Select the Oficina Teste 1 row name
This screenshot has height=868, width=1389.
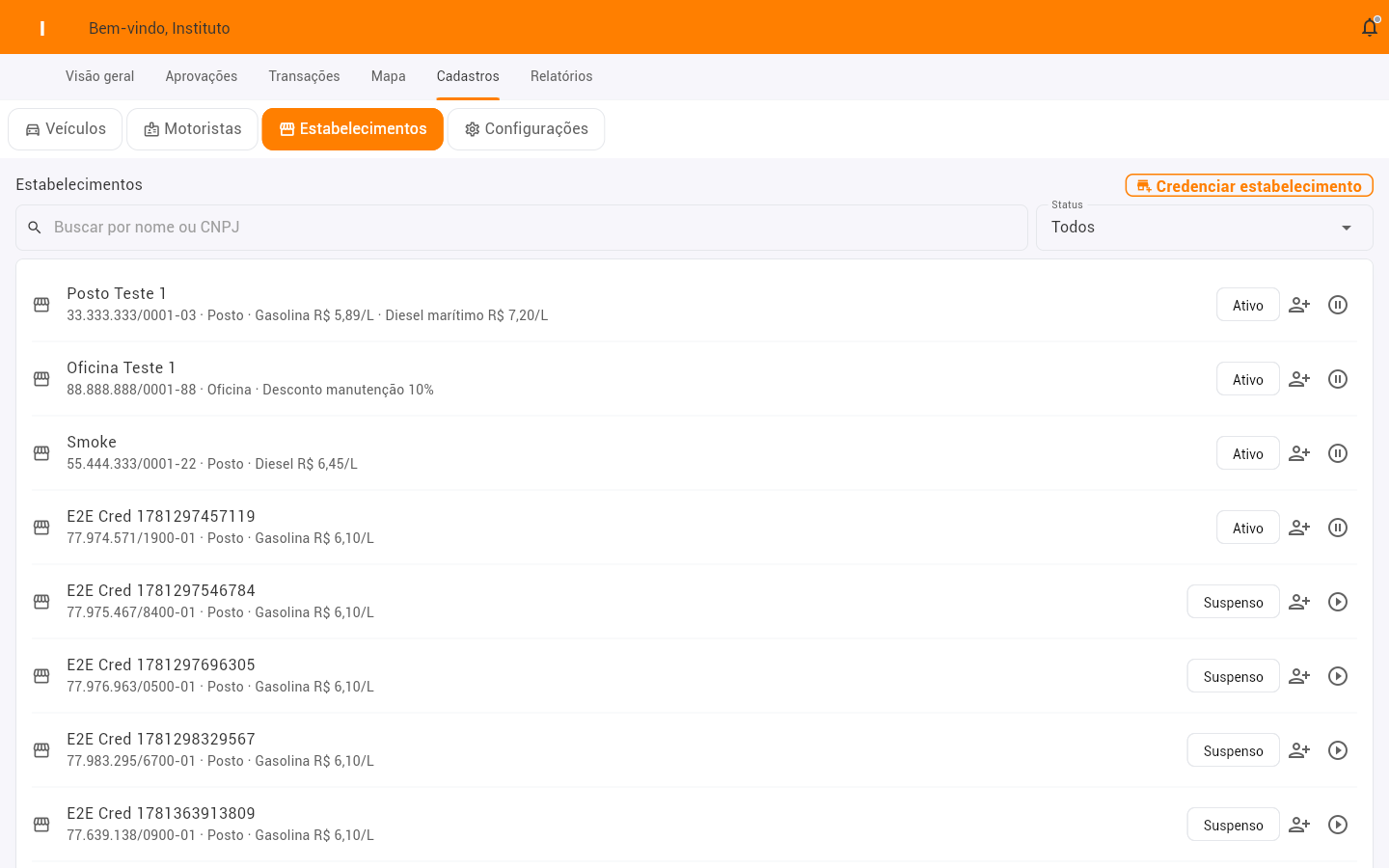point(122,367)
